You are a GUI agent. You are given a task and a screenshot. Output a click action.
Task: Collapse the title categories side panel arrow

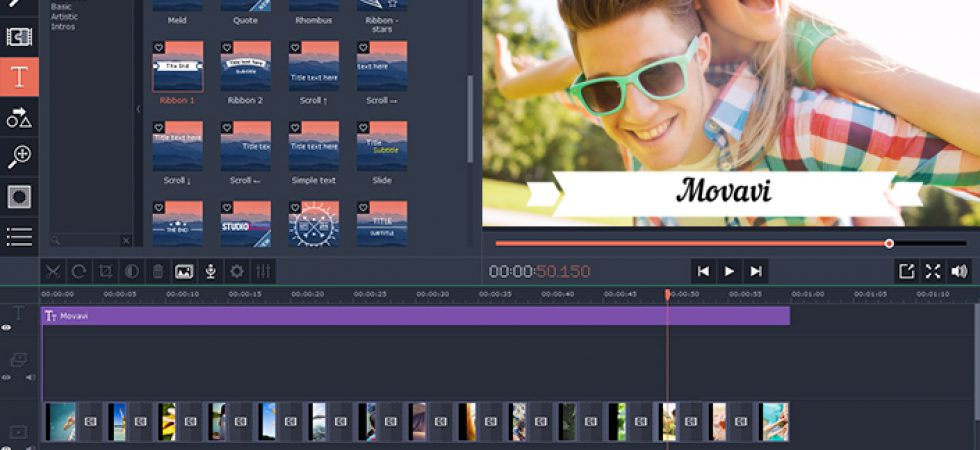pyautogui.click(x=138, y=109)
